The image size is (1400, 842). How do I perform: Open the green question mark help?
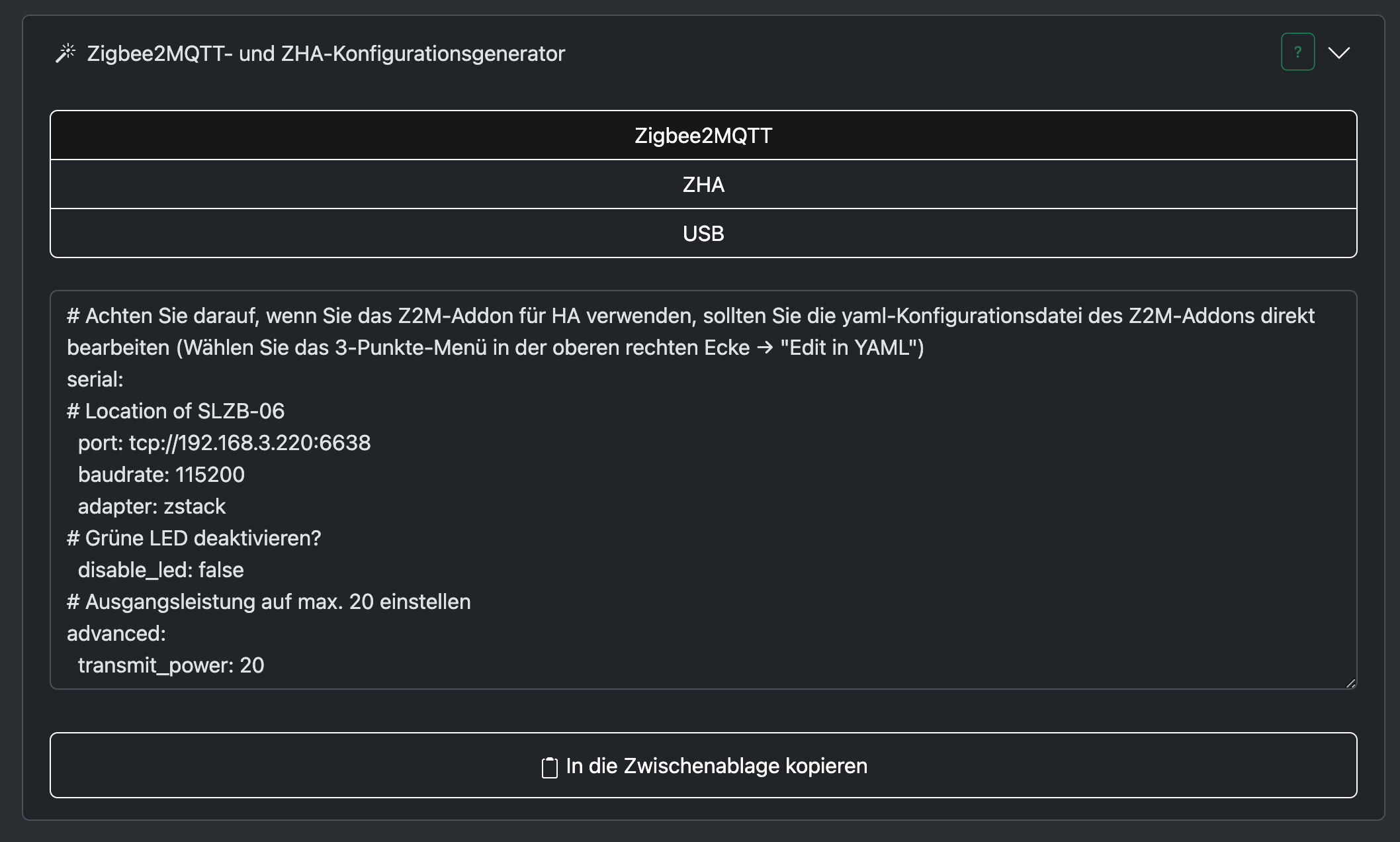coord(1297,52)
